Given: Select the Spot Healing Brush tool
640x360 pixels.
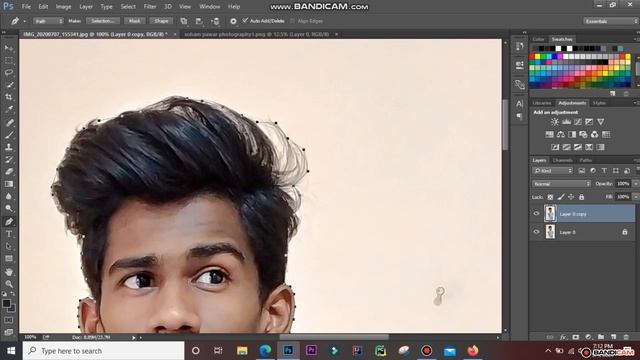Looking at the screenshot, I should (9, 122).
